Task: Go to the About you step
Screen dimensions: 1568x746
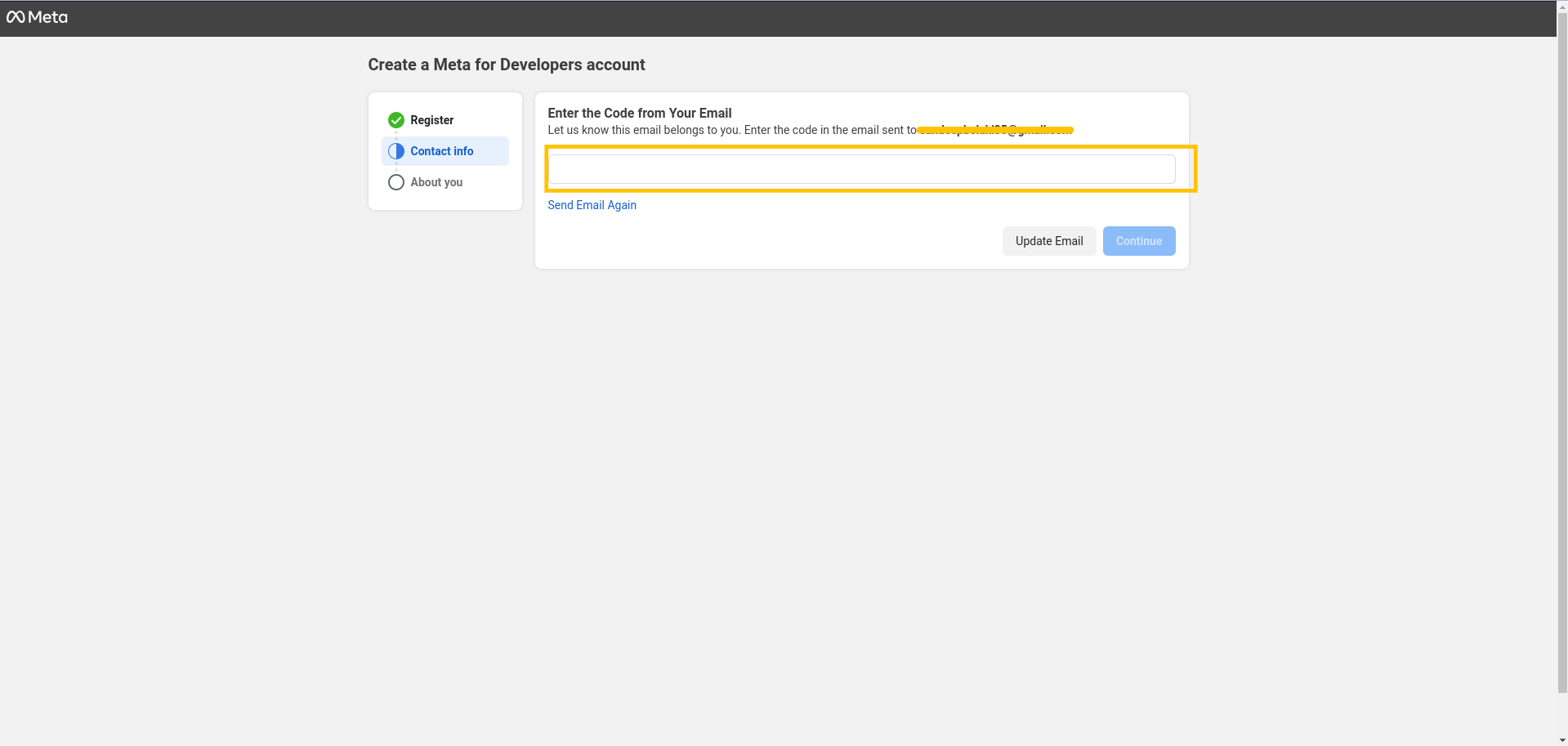Action: click(445, 182)
